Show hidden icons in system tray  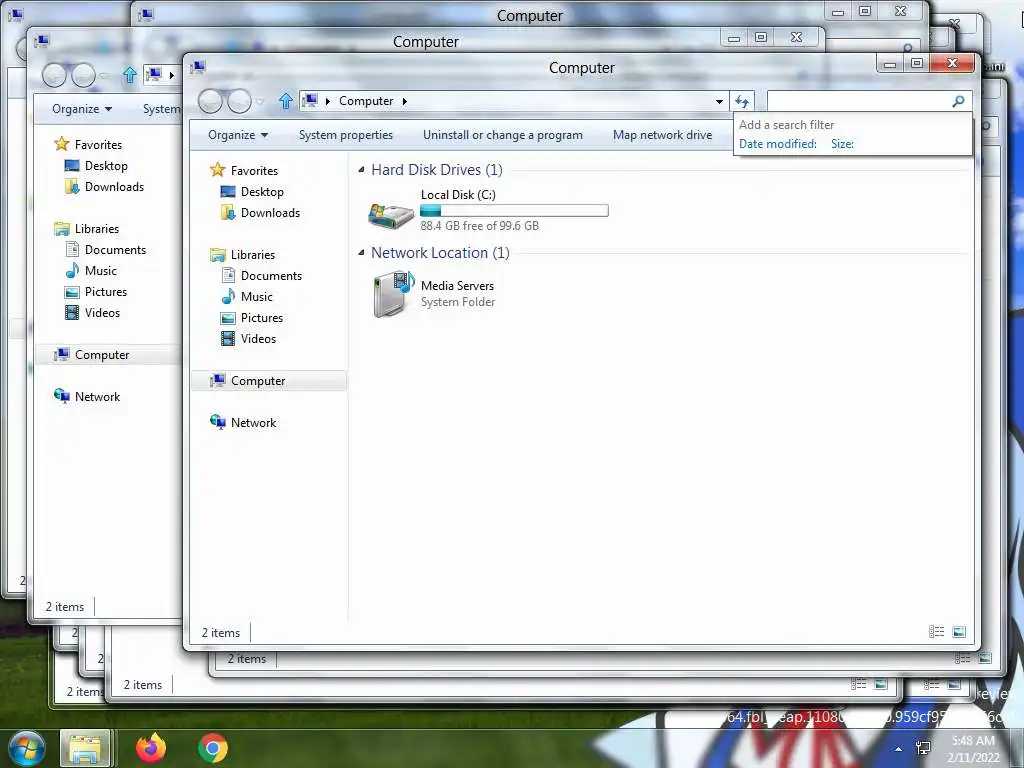(899, 749)
